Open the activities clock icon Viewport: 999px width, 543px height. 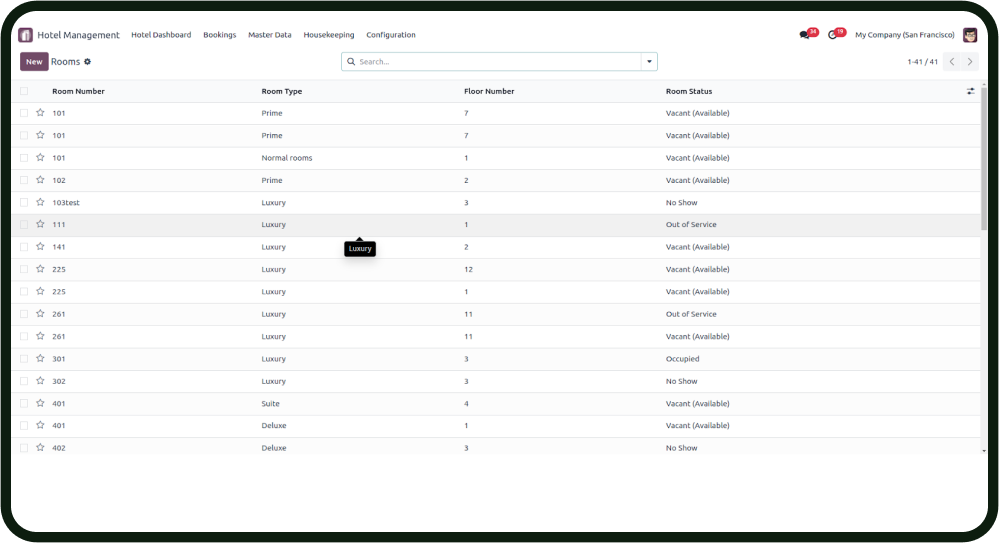click(x=833, y=35)
